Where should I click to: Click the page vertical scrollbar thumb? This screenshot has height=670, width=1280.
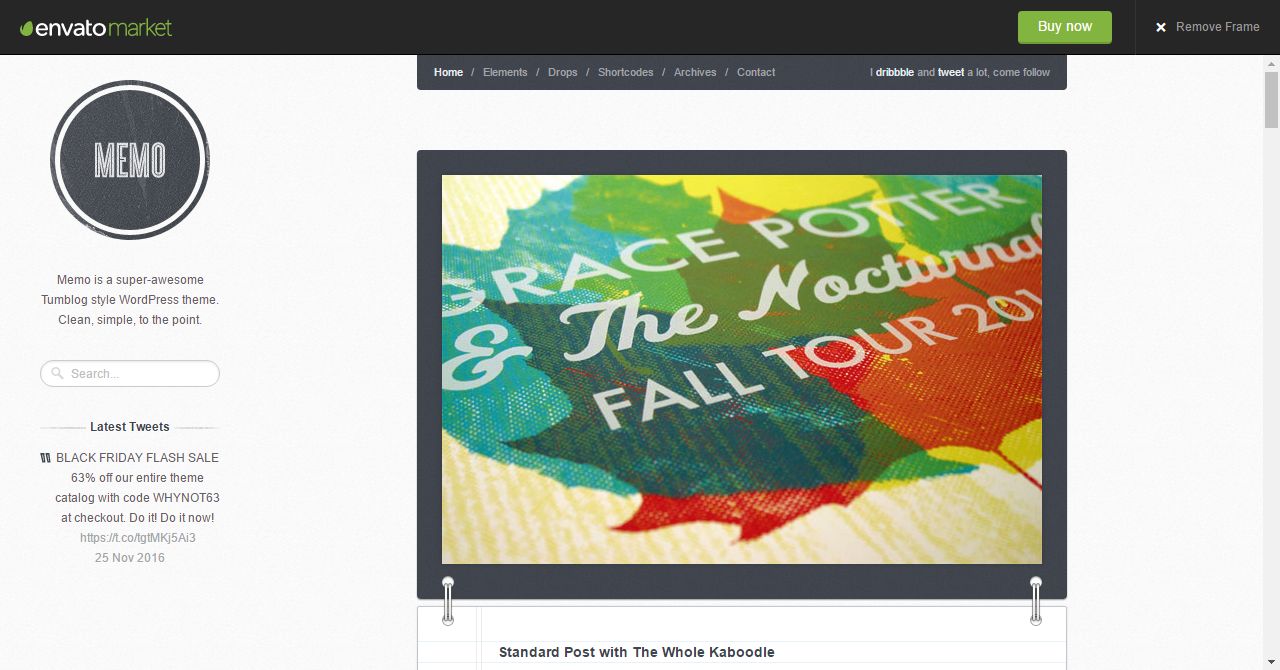click(1271, 100)
